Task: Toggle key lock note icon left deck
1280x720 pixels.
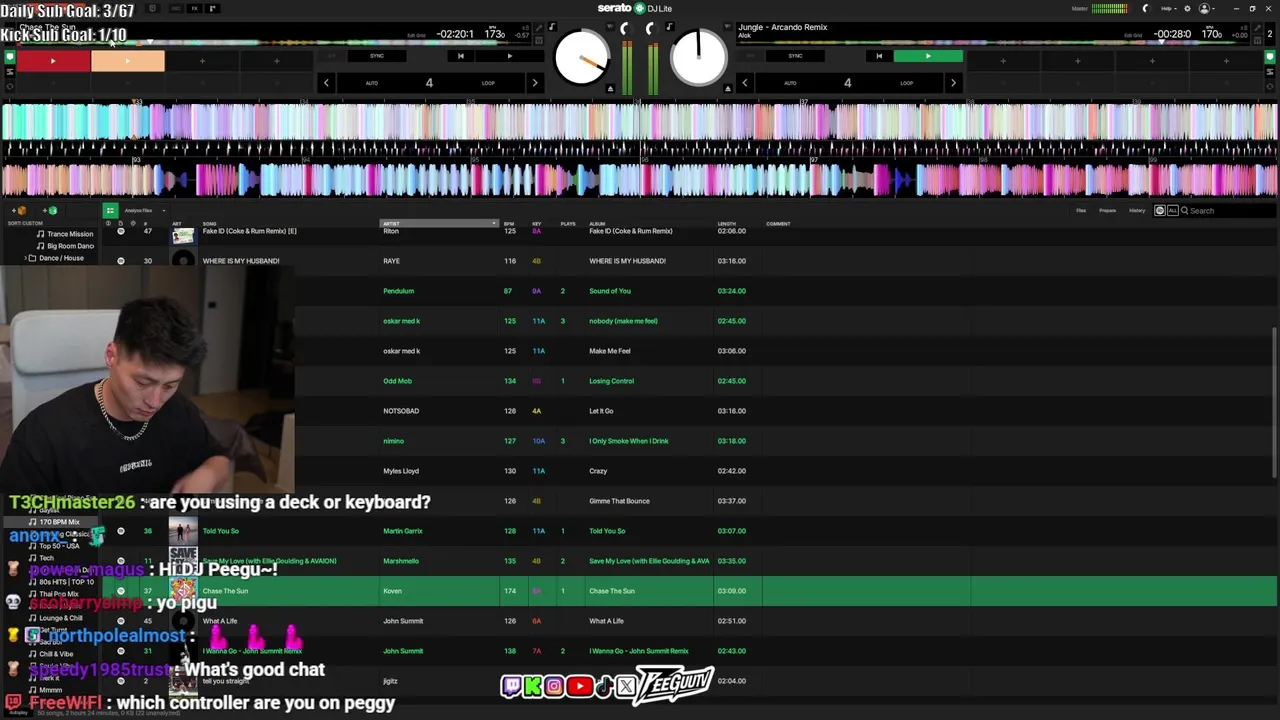Action: point(552,28)
